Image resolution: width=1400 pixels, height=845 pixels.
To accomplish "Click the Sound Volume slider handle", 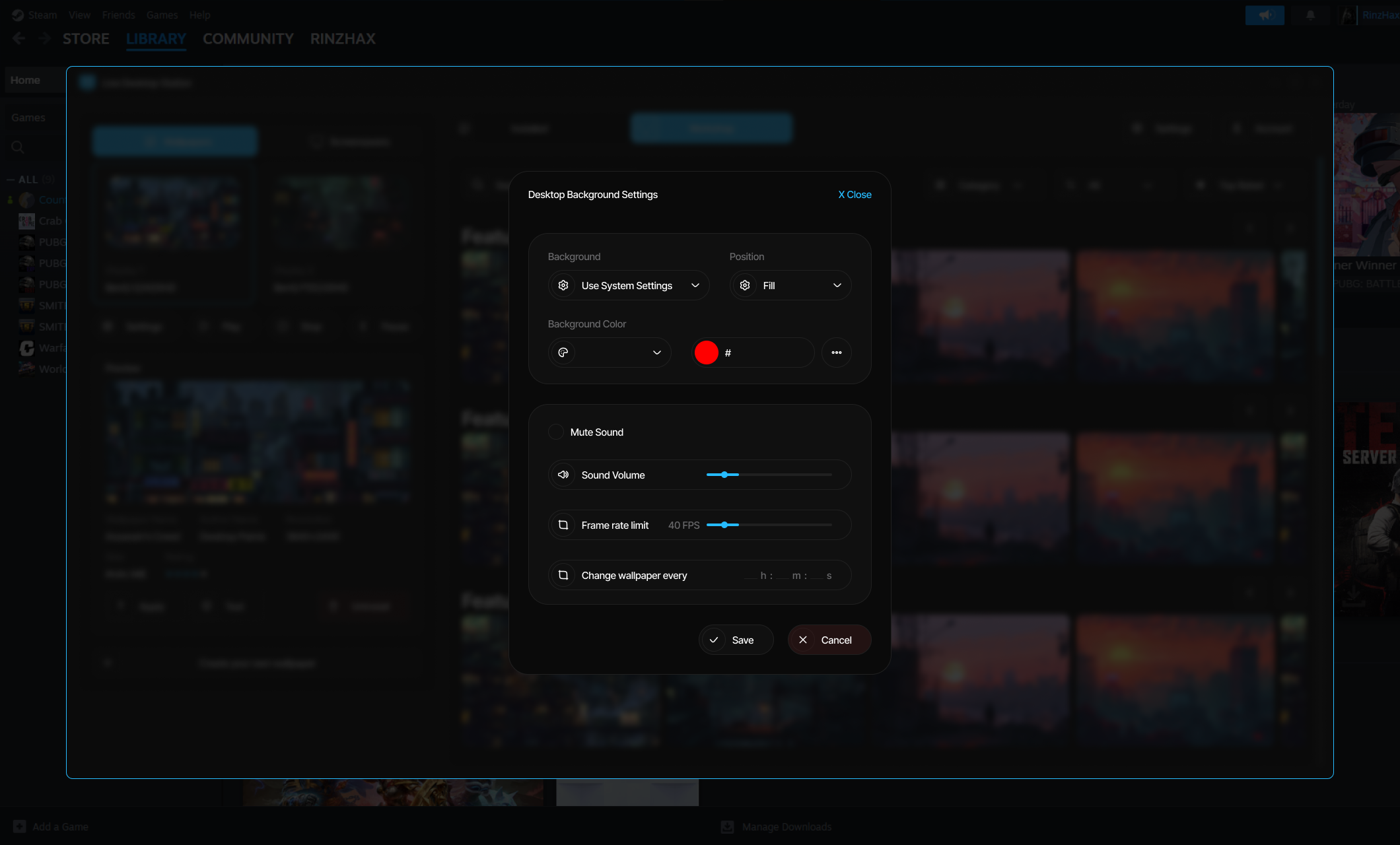I will tap(724, 475).
